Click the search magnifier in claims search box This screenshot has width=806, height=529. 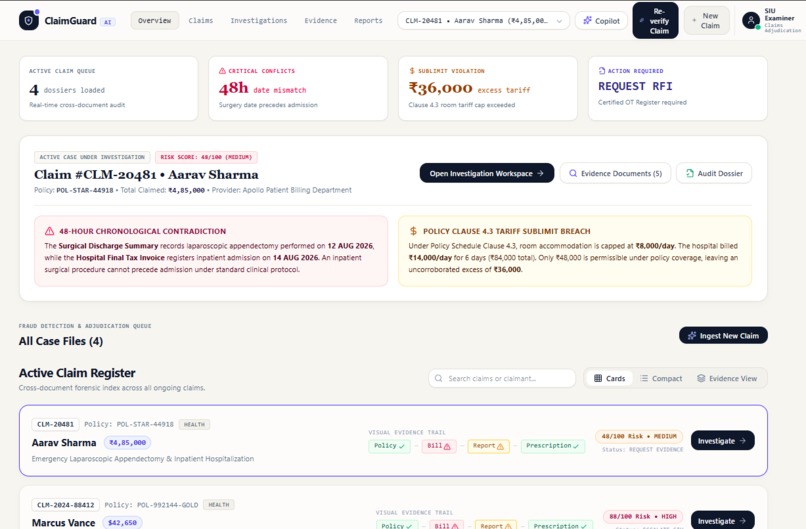(438, 378)
